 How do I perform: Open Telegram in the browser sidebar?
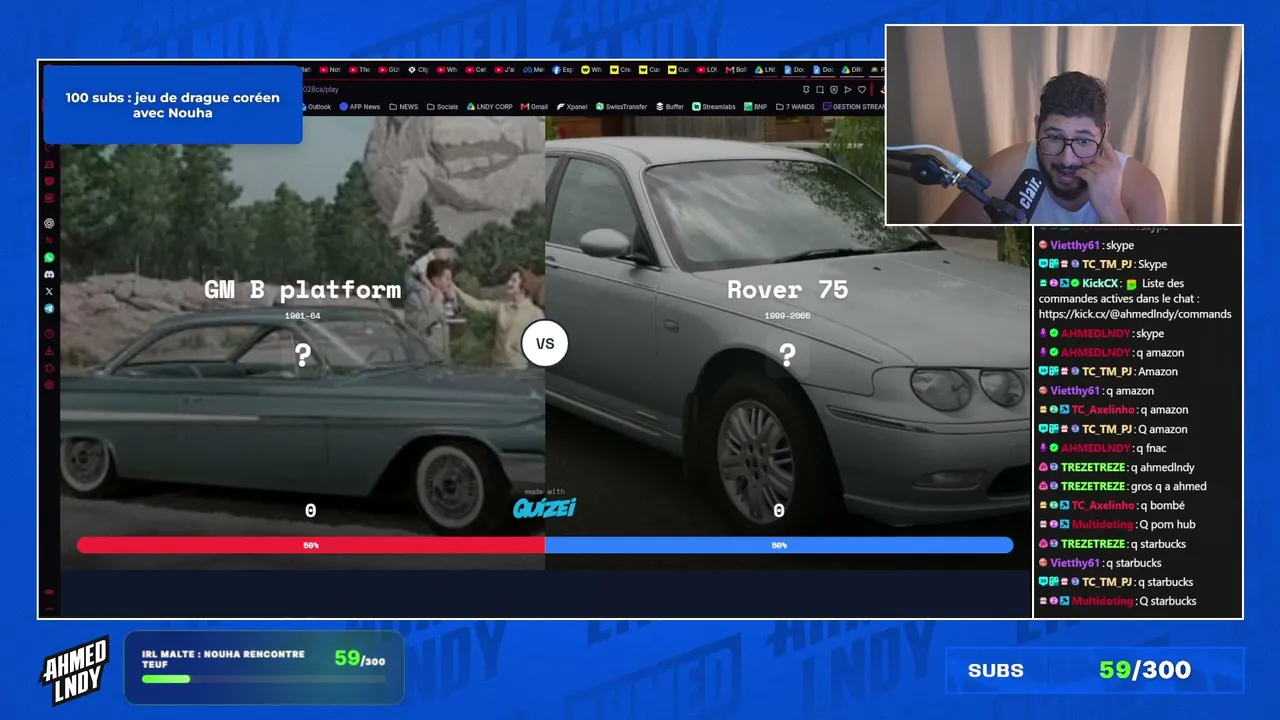pos(49,309)
